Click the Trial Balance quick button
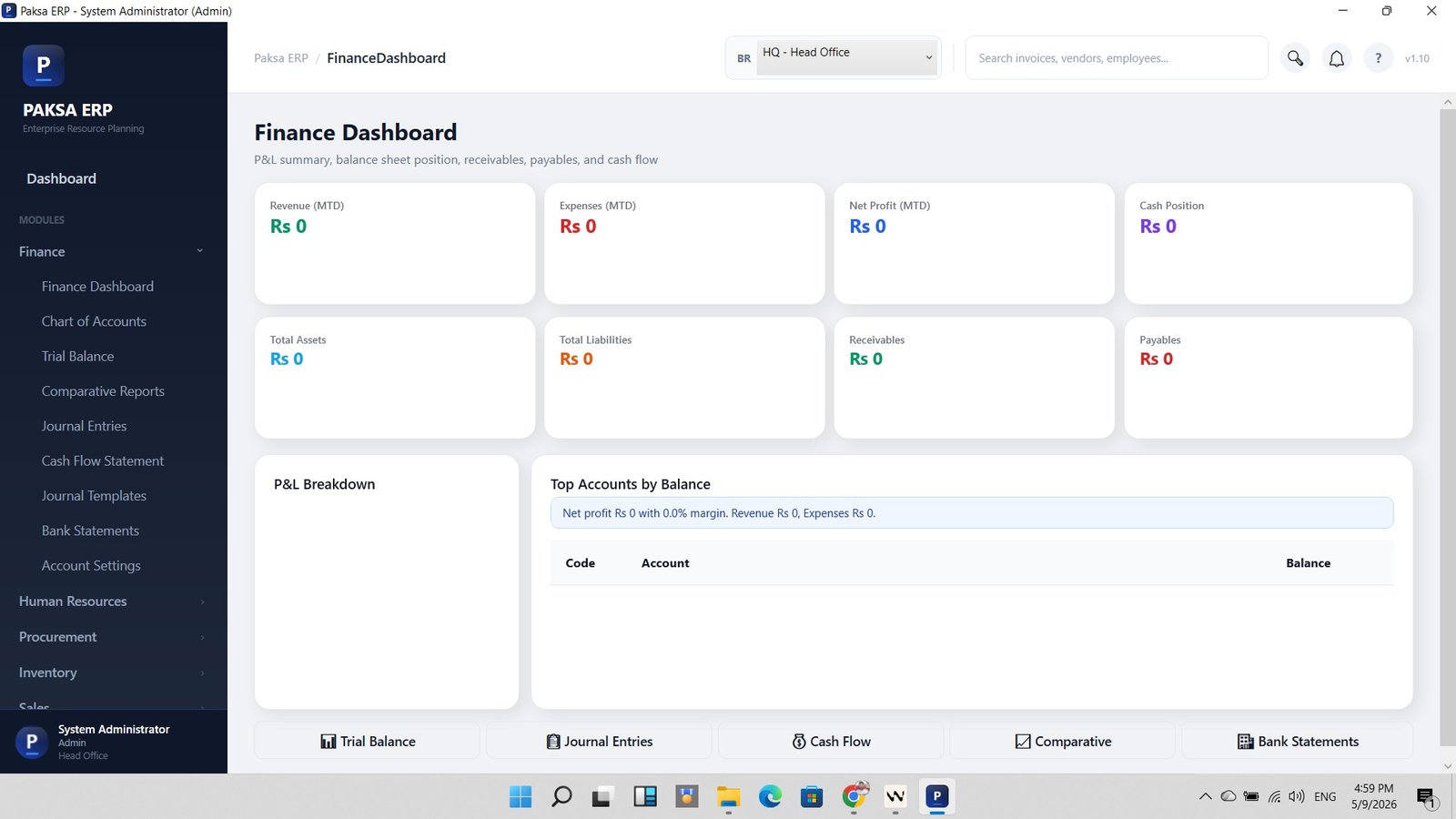The width and height of the screenshot is (1456, 819). coord(367,741)
